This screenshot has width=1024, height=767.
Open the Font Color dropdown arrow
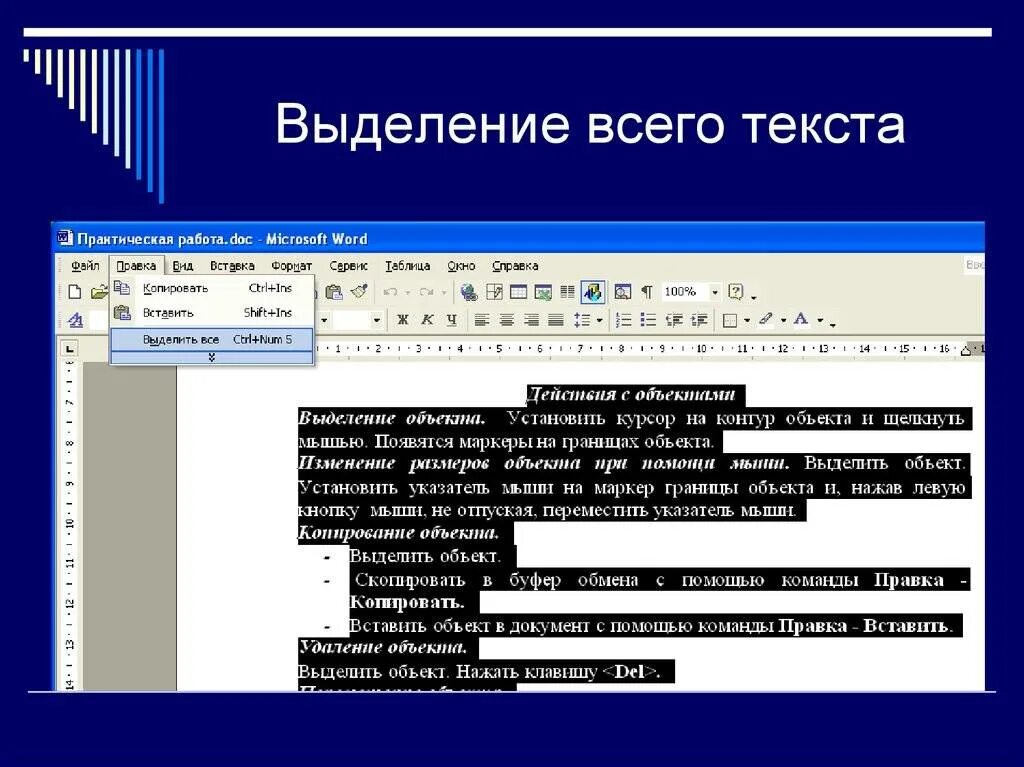(820, 321)
